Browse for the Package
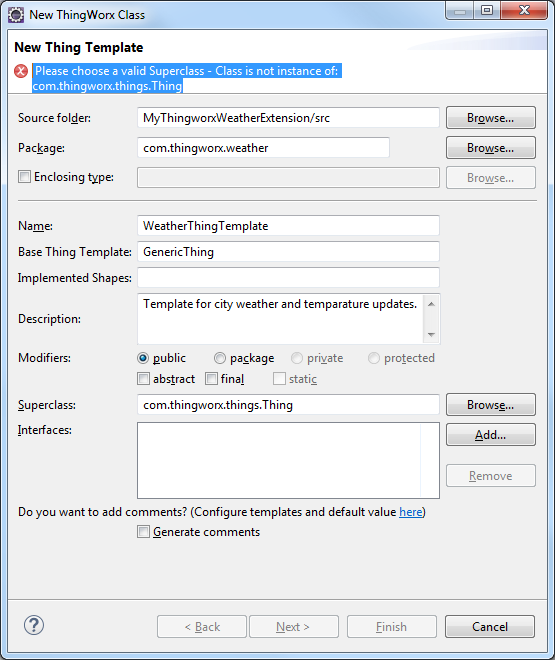 coord(491,148)
